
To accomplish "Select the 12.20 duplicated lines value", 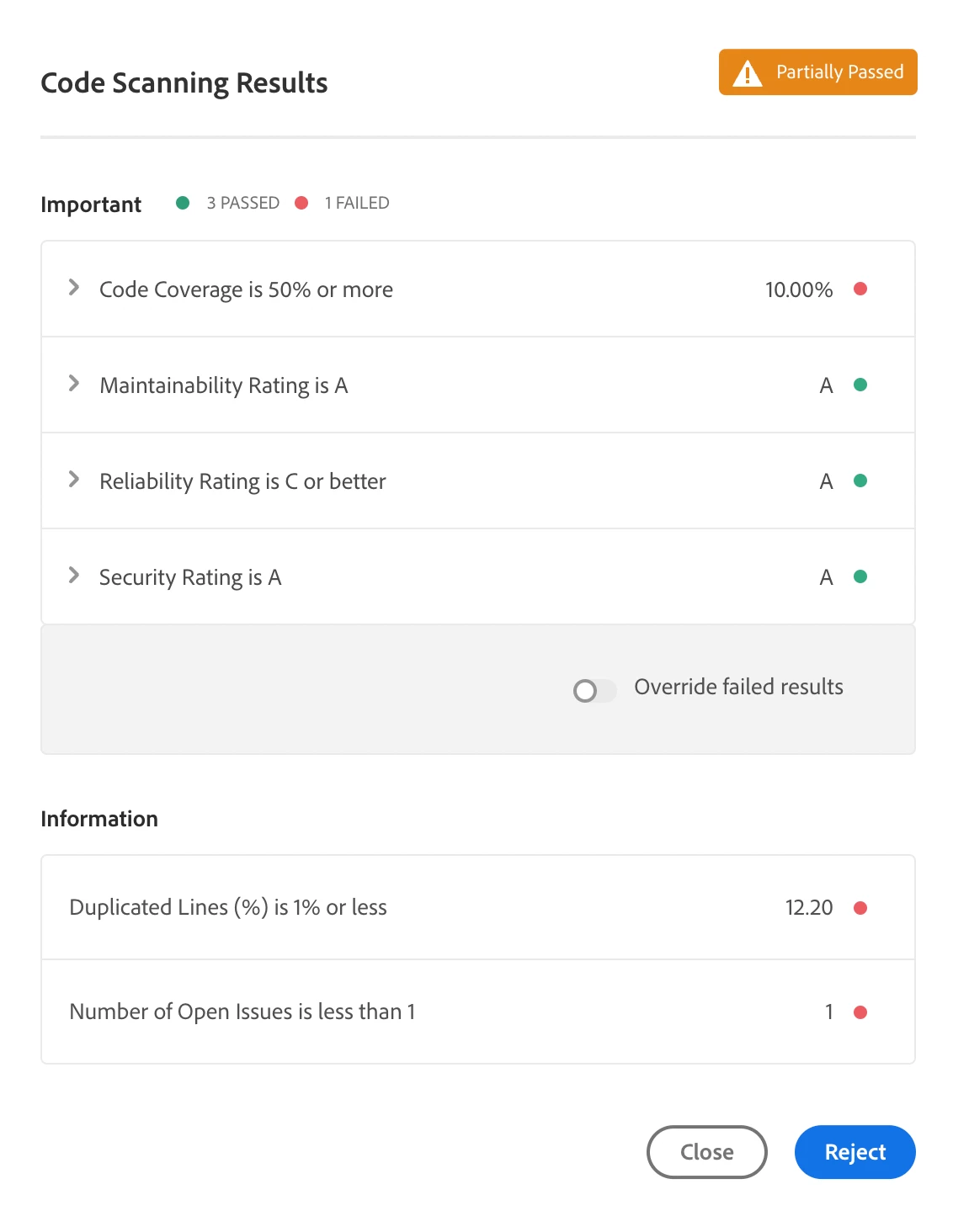I will pos(809,907).
